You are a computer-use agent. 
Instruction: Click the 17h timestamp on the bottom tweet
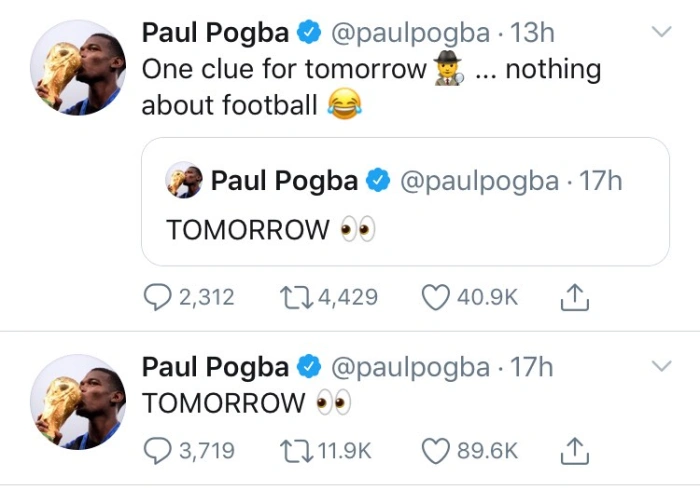tap(532, 367)
